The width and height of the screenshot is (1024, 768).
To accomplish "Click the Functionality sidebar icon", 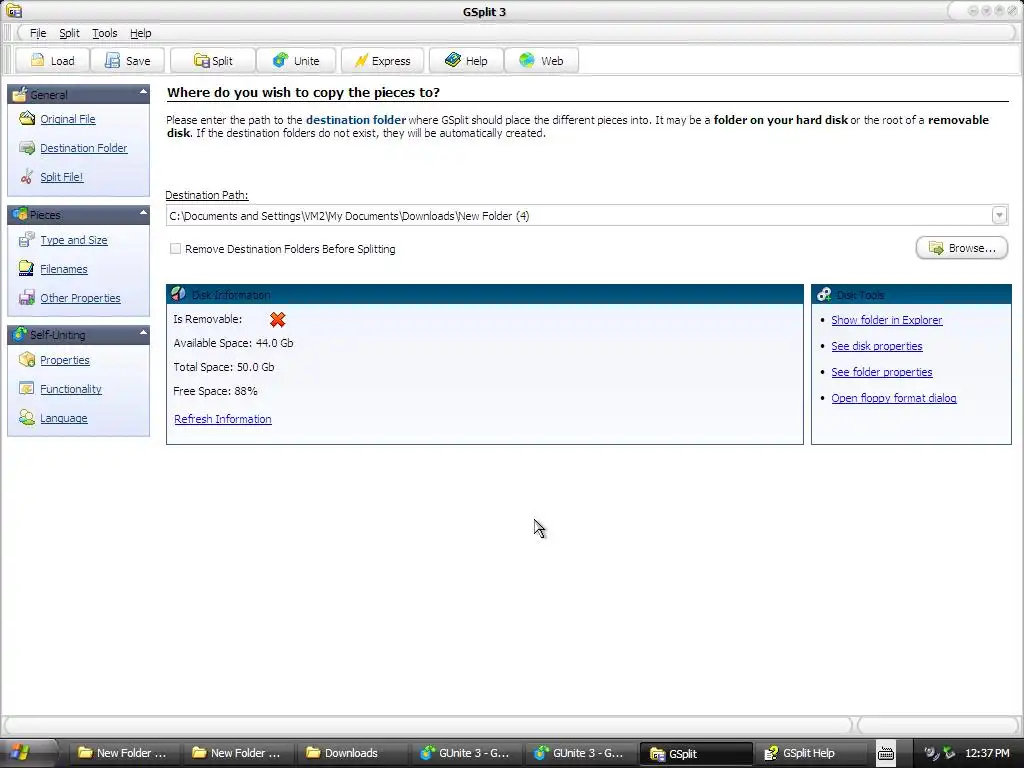I will coord(27,389).
